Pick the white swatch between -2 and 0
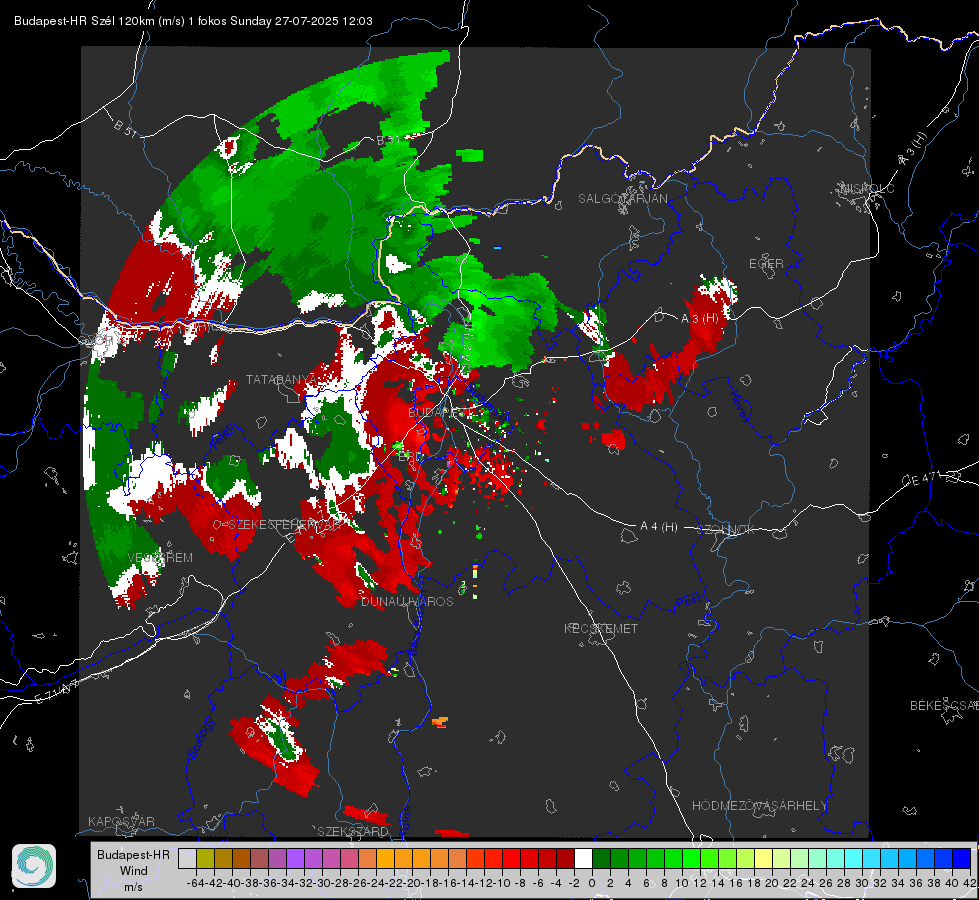Image resolution: width=979 pixels, height=900 pixels. point(583,858)
